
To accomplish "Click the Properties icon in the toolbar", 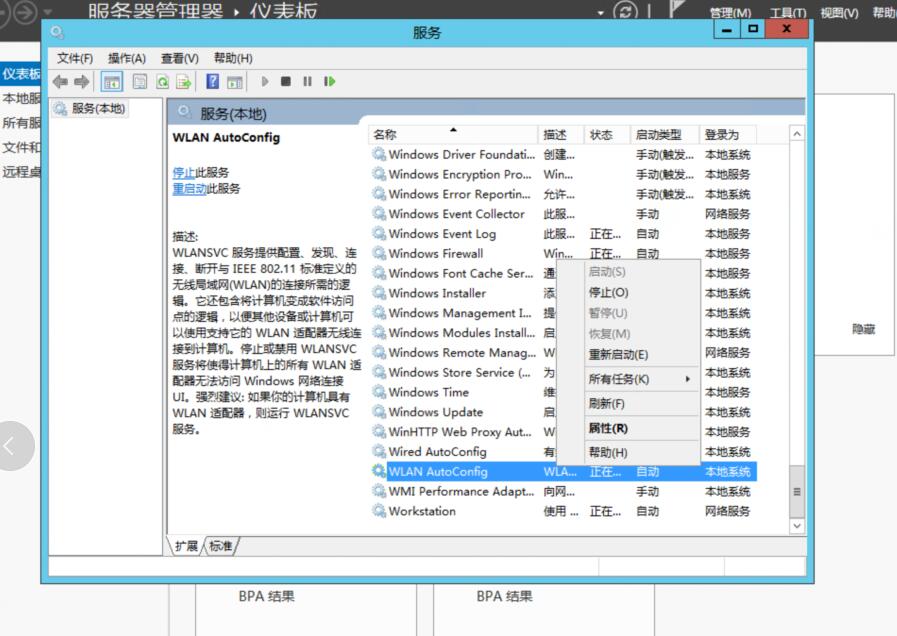I will coord(140,81).
